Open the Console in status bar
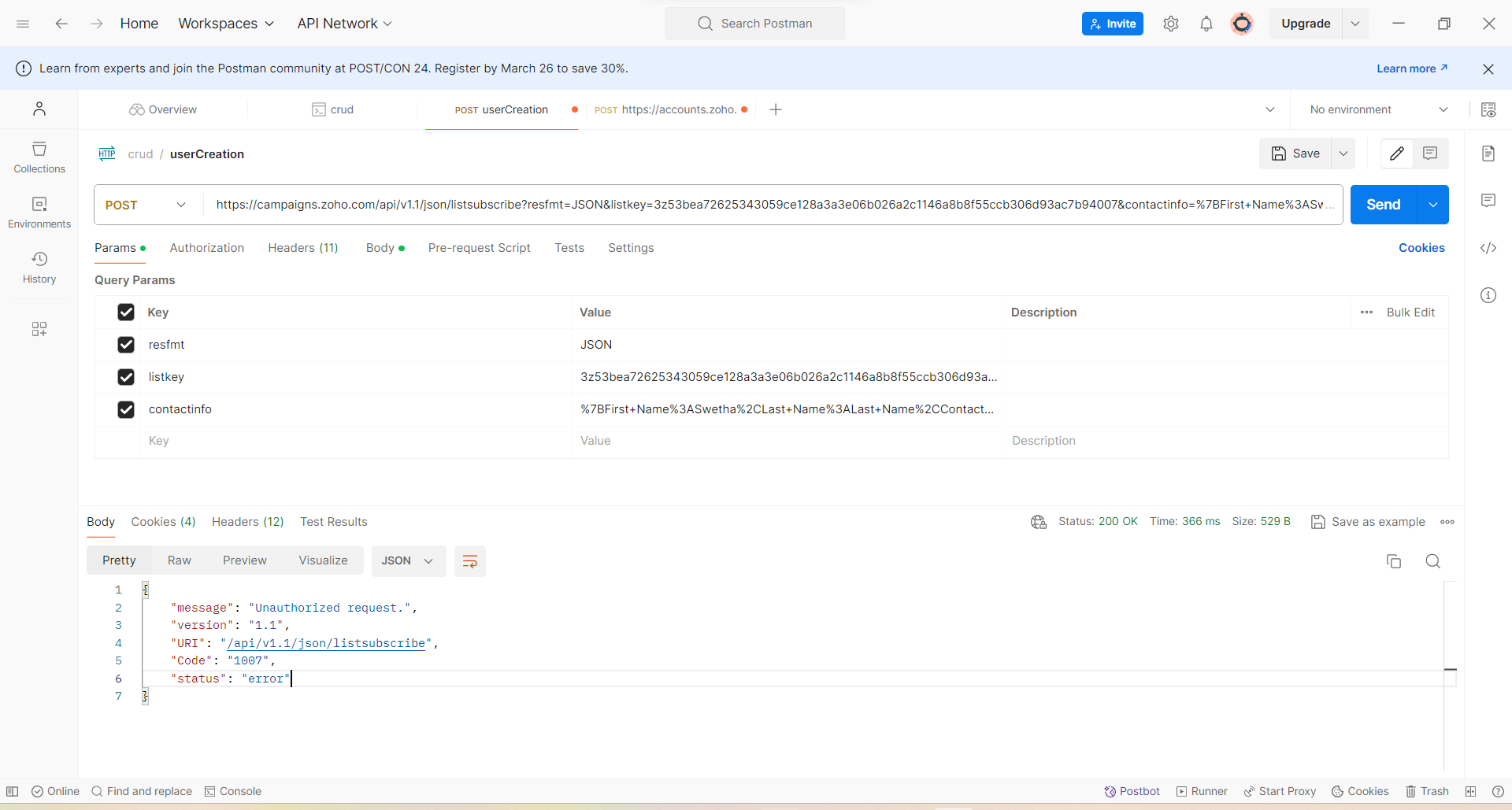The image size is (1512, 810). tap(233, 791)
